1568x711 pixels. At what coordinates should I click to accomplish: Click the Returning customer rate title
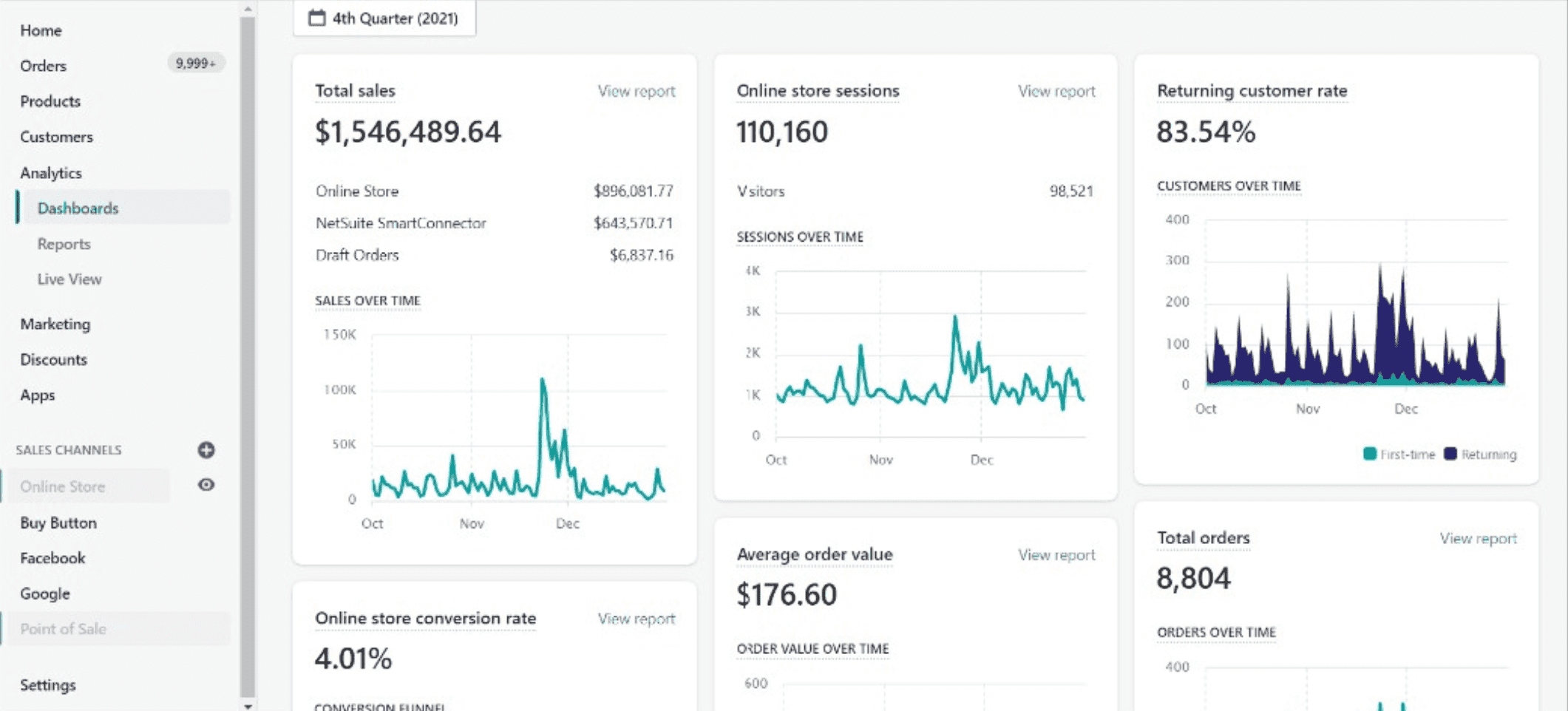(1252, 91)
